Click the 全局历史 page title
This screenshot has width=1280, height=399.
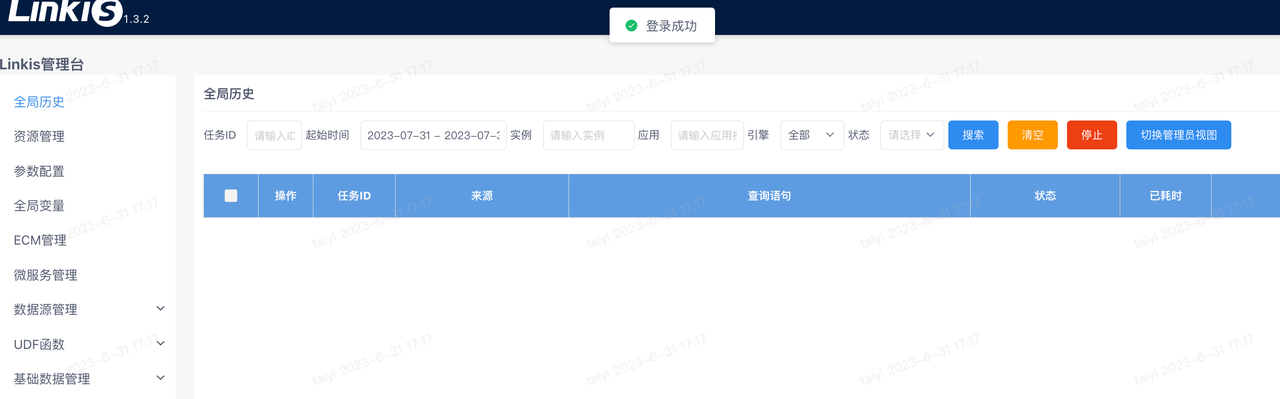pyautogui.click(x=229, y=94)
